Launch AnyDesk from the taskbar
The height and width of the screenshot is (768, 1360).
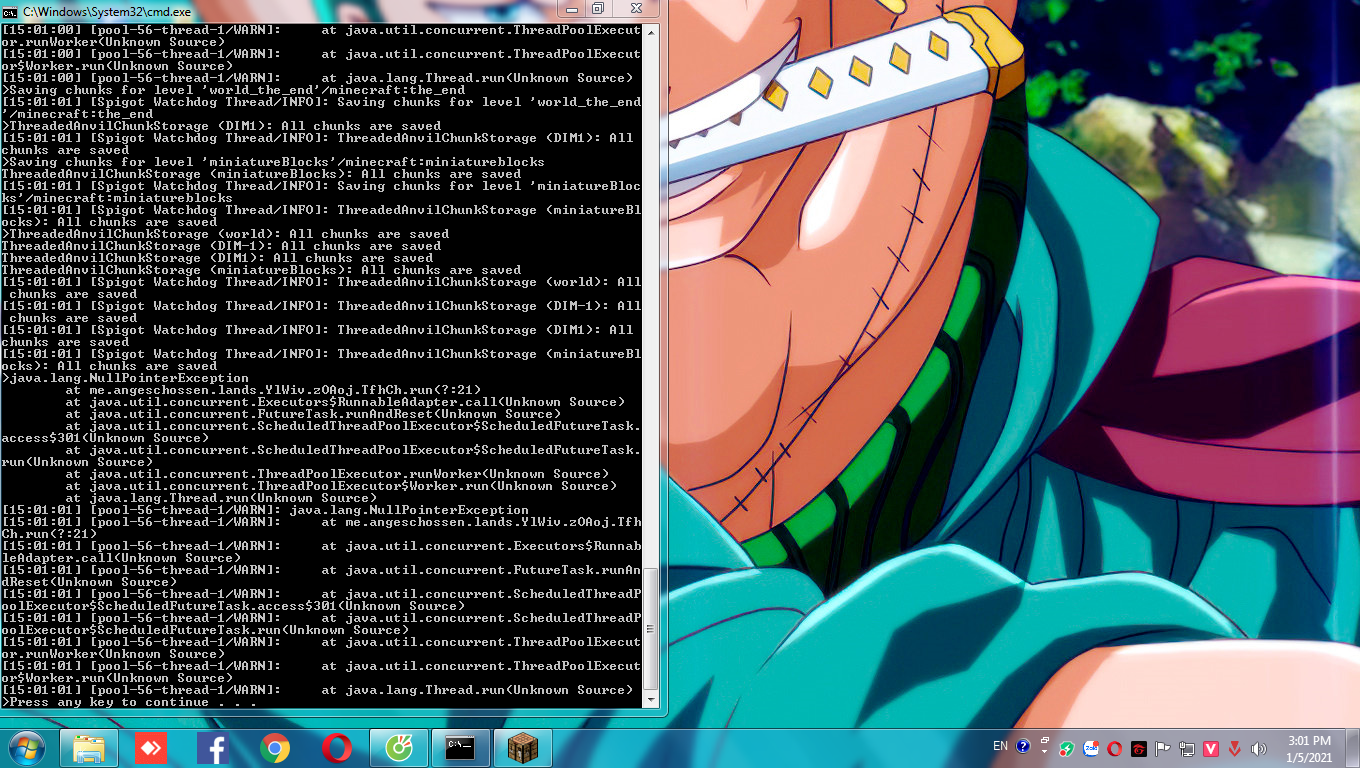pyautogui.click(x=151, y=748)
